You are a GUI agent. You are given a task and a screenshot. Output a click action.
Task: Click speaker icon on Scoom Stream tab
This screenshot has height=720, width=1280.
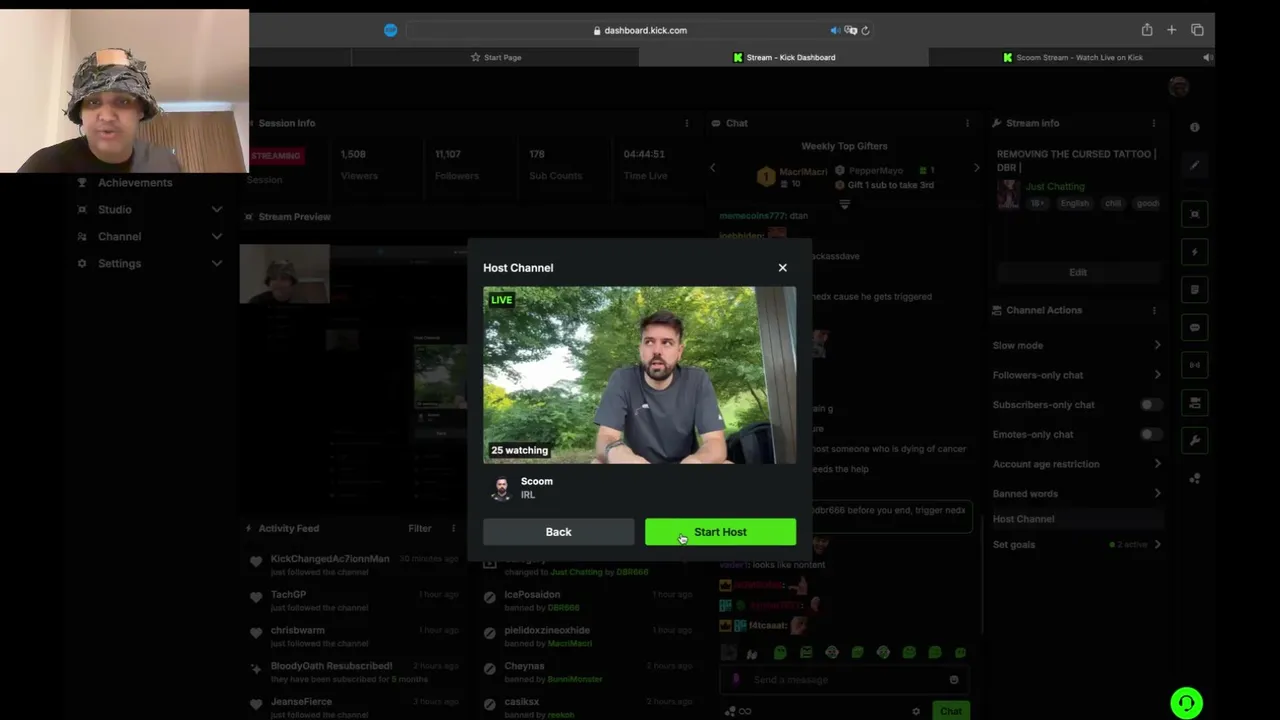(x=1207, y=57)
